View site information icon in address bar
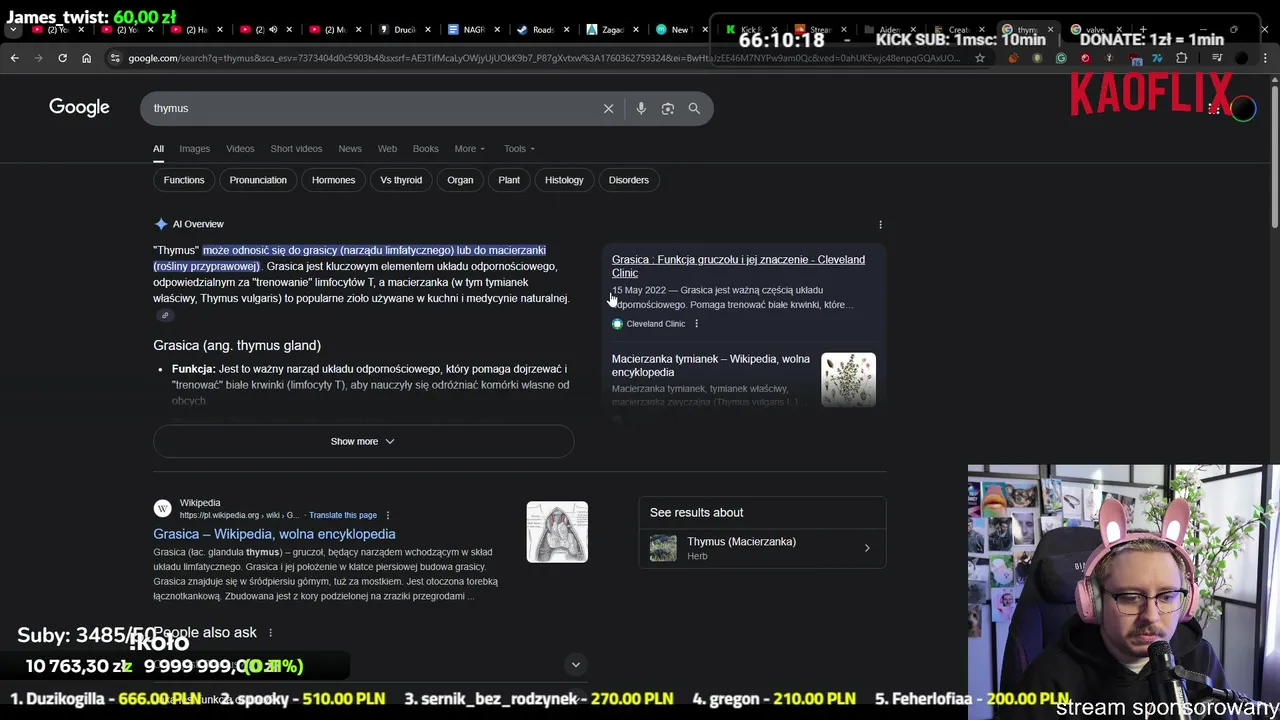1280x720 pixels. 116,58
